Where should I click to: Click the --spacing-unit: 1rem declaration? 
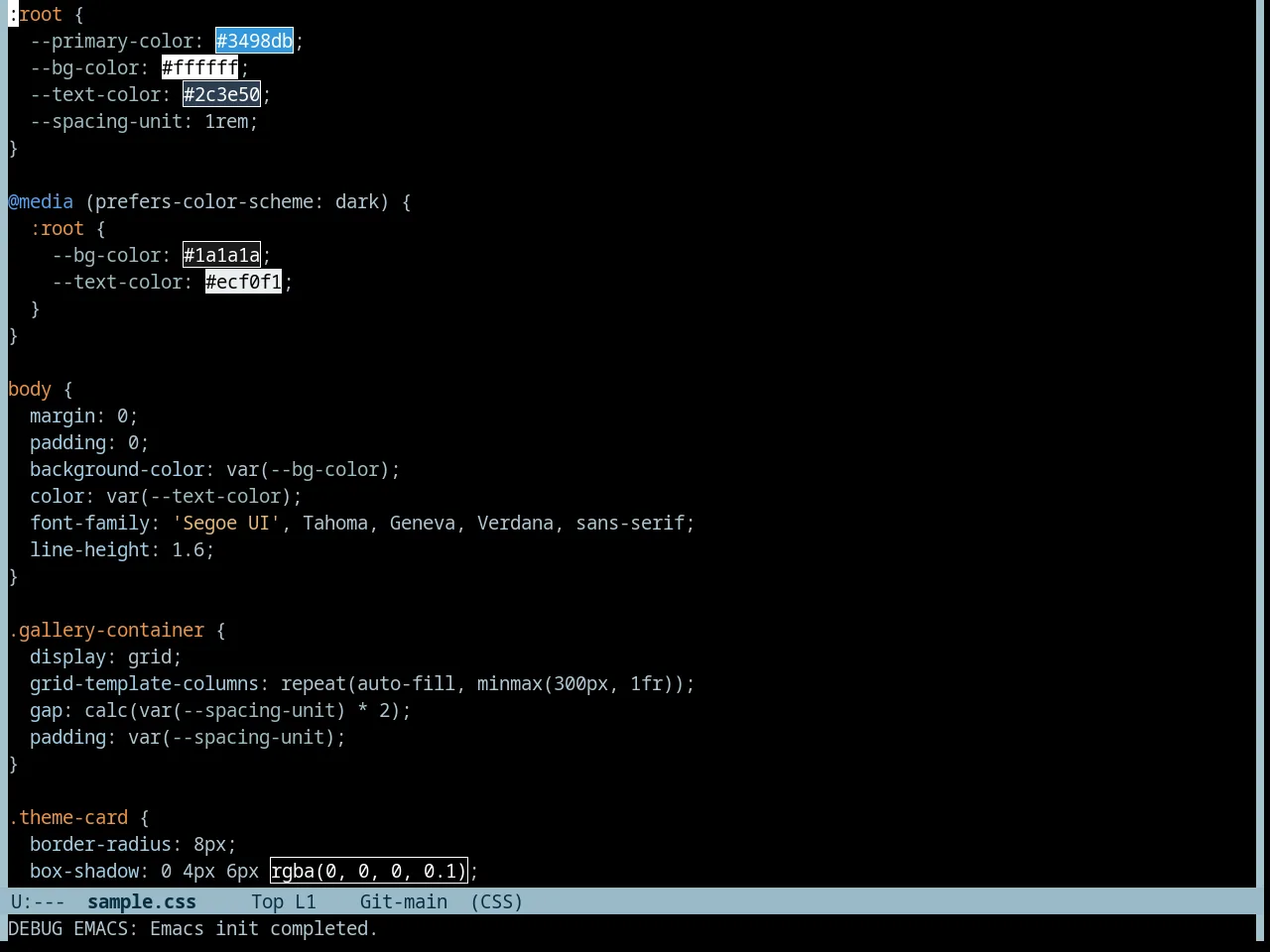[x=144, y=121]
